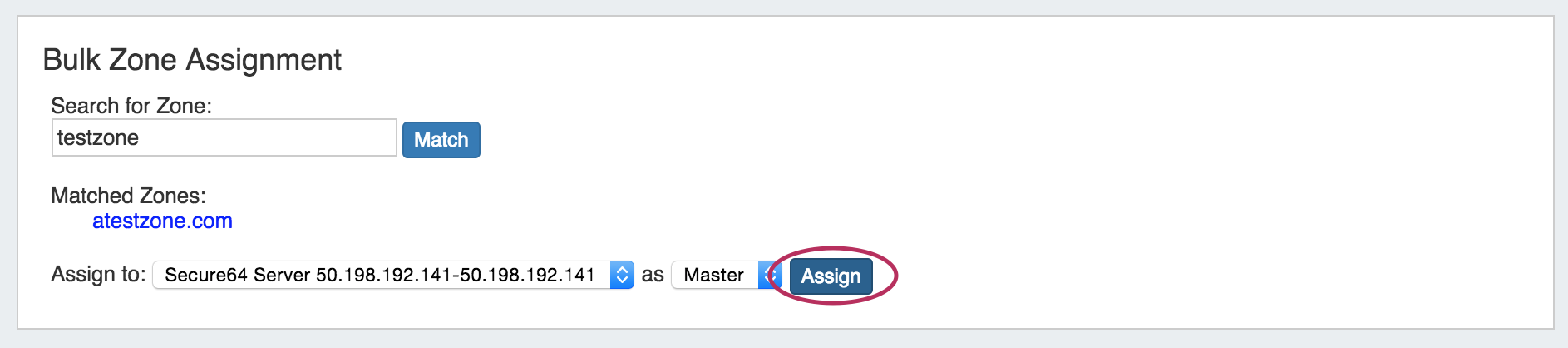Viewport: 1568px width, 348px height.
Task: Click the Search for Zone text field
Action: 224,137
